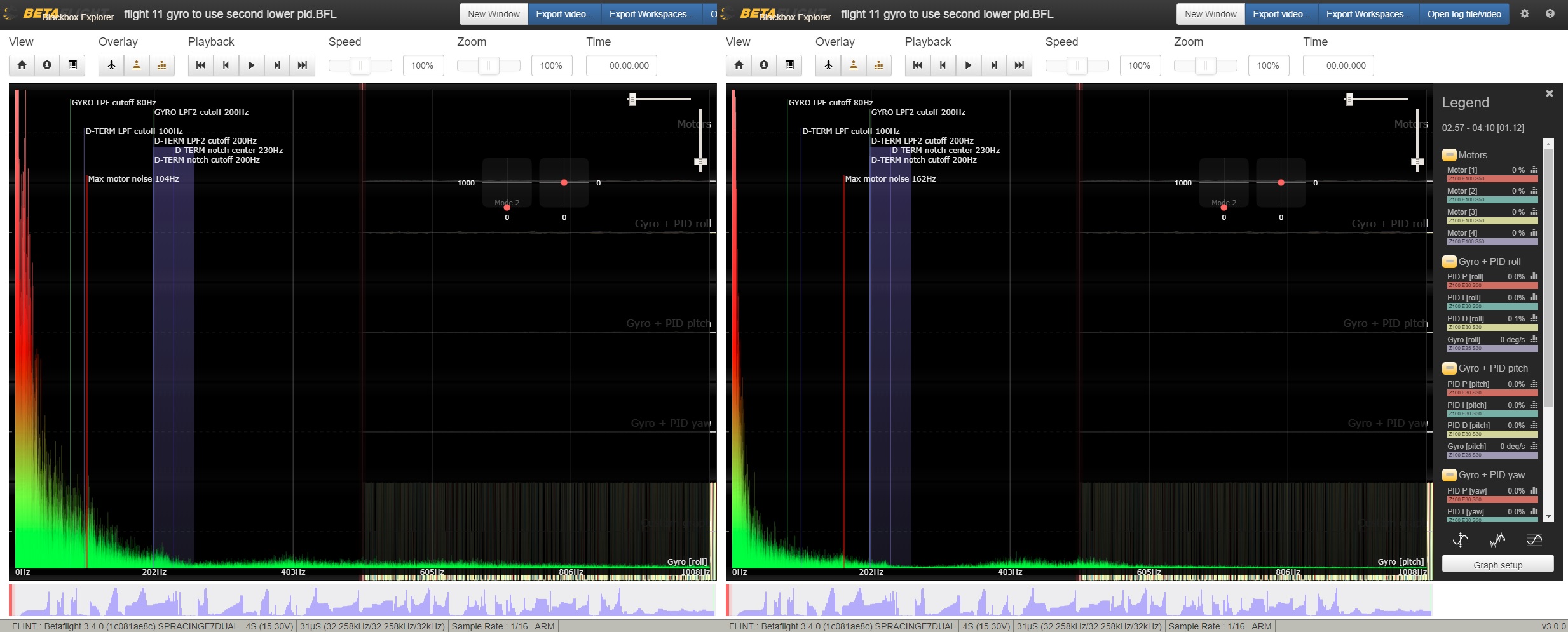This screenshot has width=1568, height=632.
Task: Click the Open log file/video button
Action: (1464, 14)
